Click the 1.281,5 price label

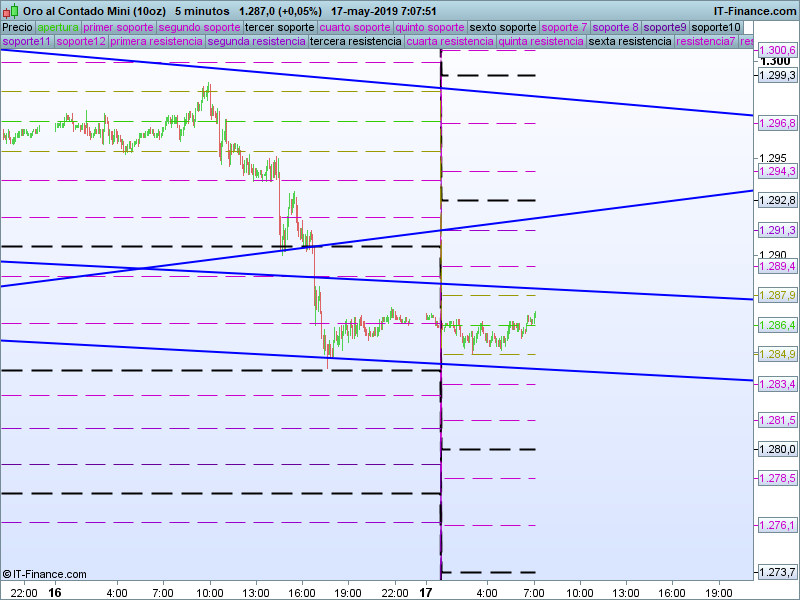click(x=777, y=420)
